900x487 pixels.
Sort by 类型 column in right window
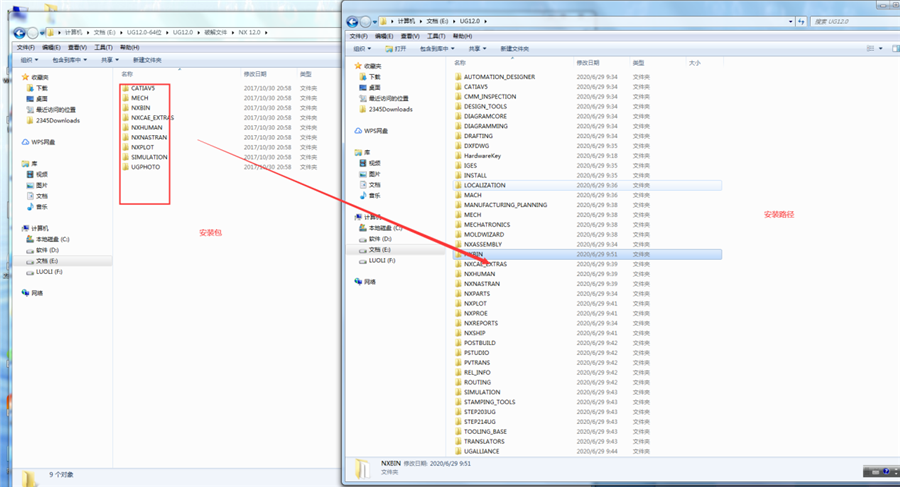click(638, 63)
